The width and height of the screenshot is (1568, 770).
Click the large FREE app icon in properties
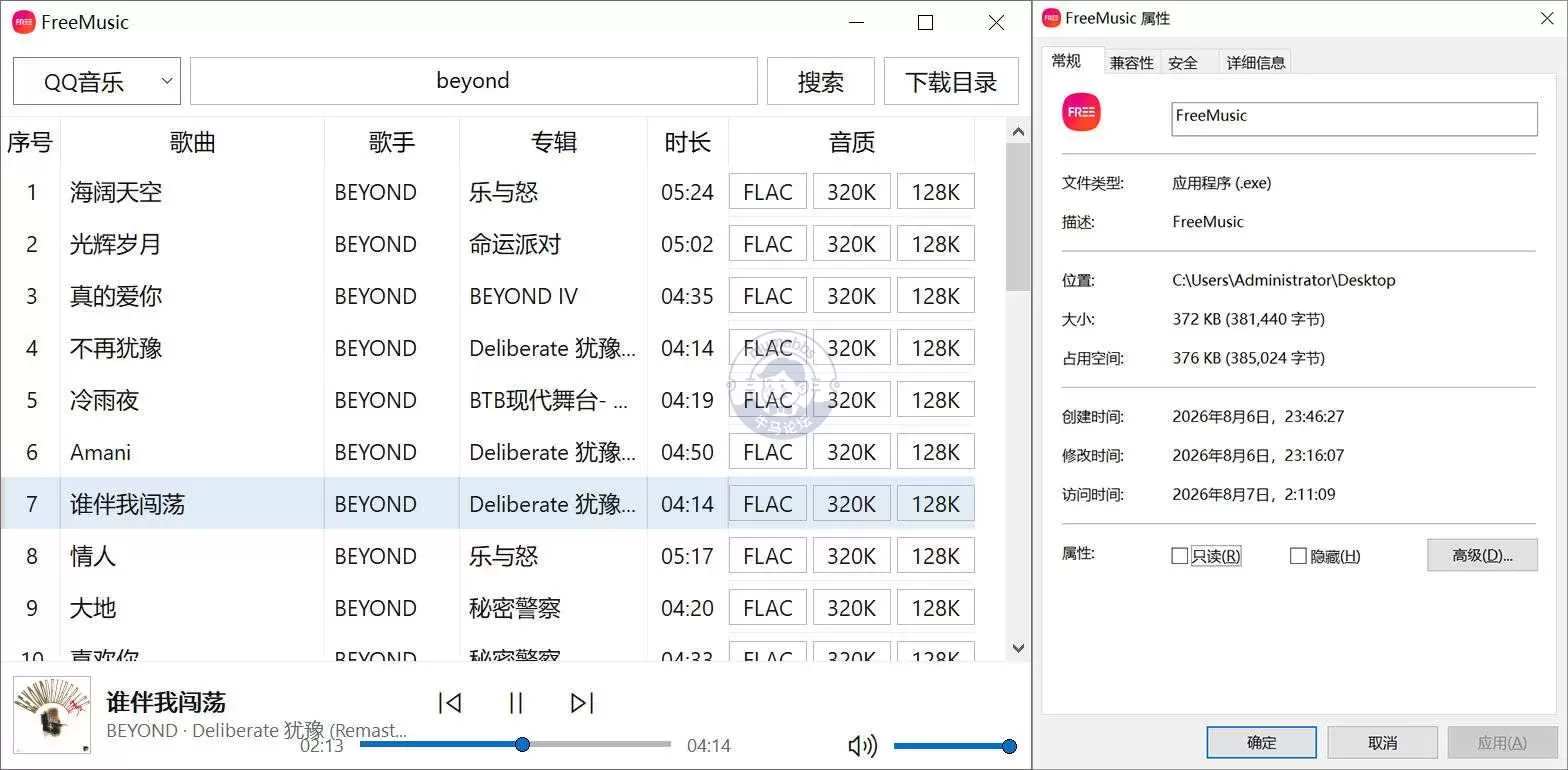click(1081, 112)
